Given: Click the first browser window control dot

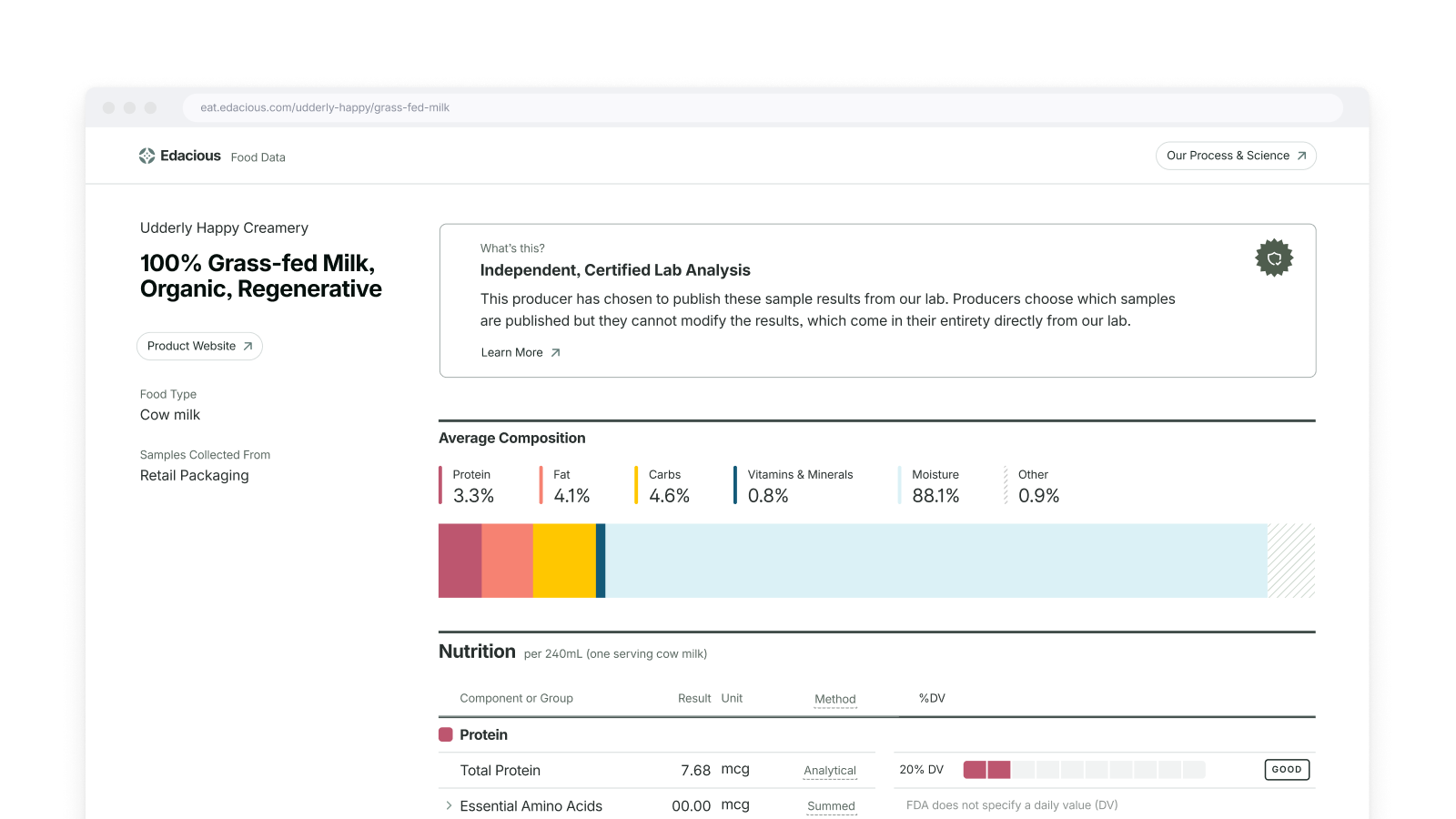Looking at the screenshot, I should click(108, 107).
